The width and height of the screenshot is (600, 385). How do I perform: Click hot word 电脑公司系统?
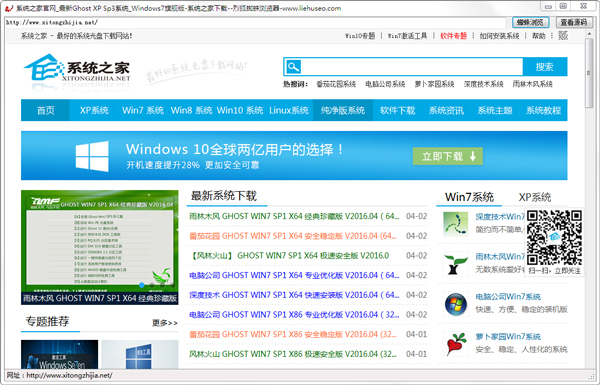coord(385,84)
